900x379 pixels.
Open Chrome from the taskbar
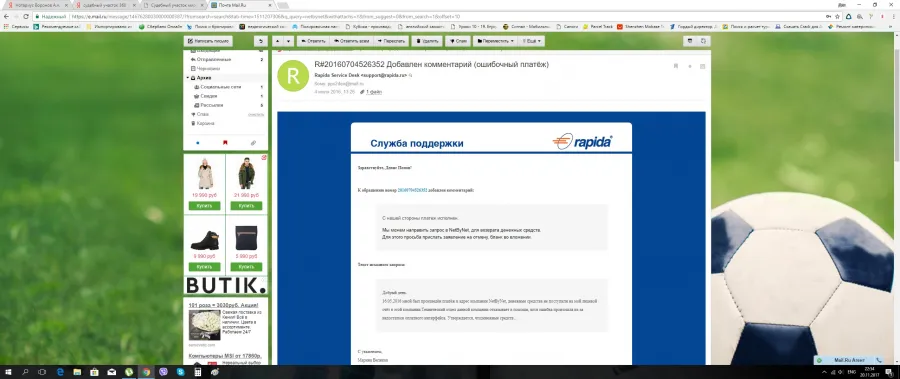146,372
